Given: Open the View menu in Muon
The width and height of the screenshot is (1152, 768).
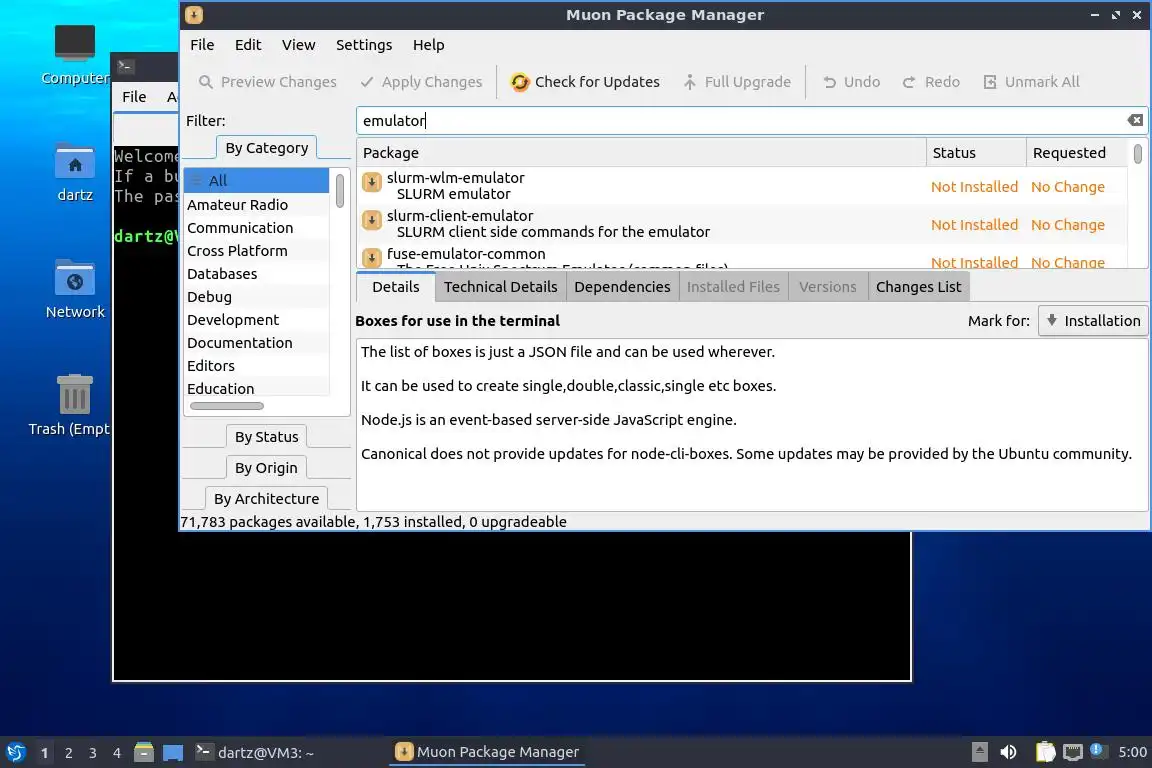Looking at the screenshot, I should tap(298, 45).
